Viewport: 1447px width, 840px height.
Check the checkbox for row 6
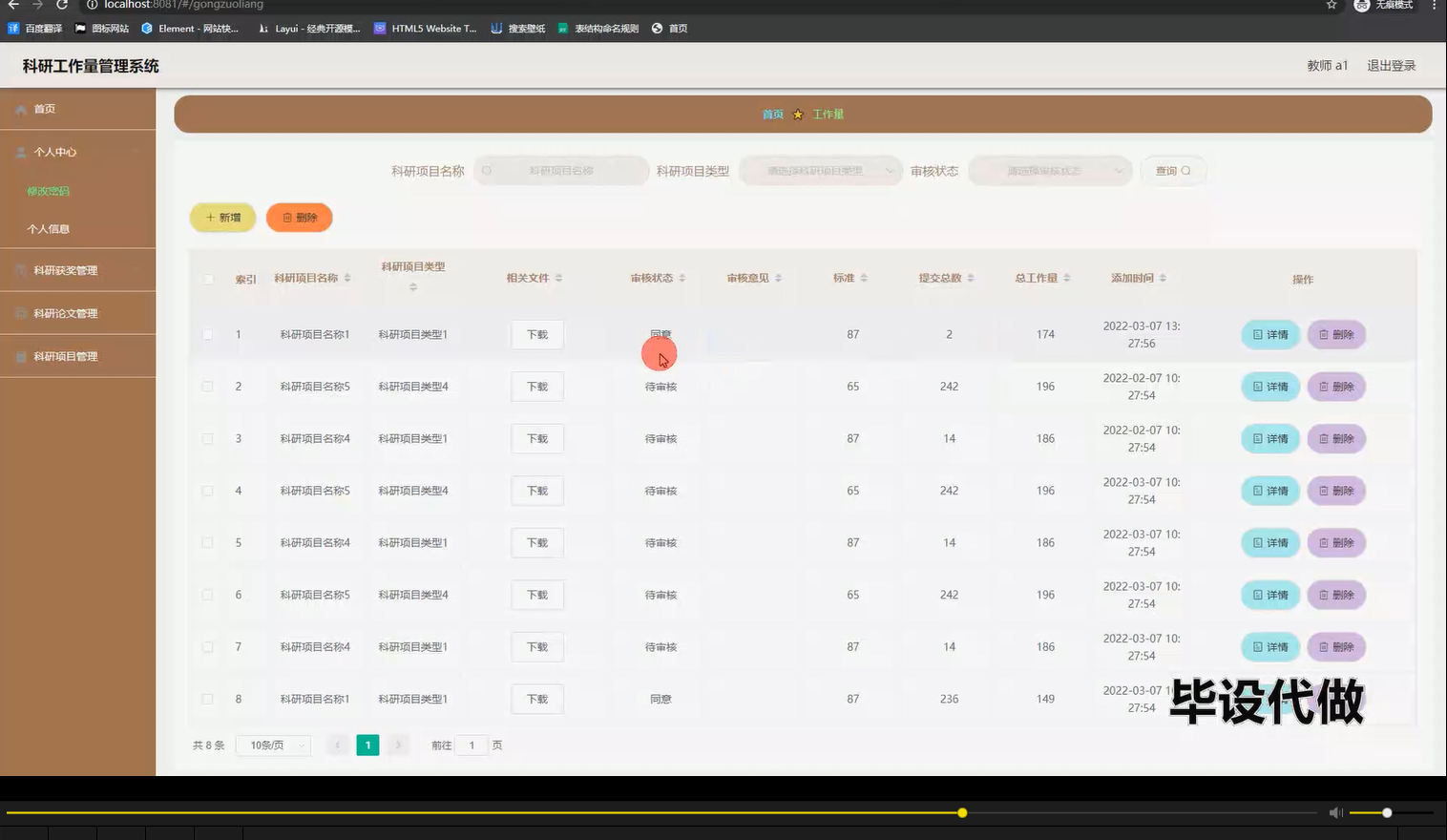208,595
